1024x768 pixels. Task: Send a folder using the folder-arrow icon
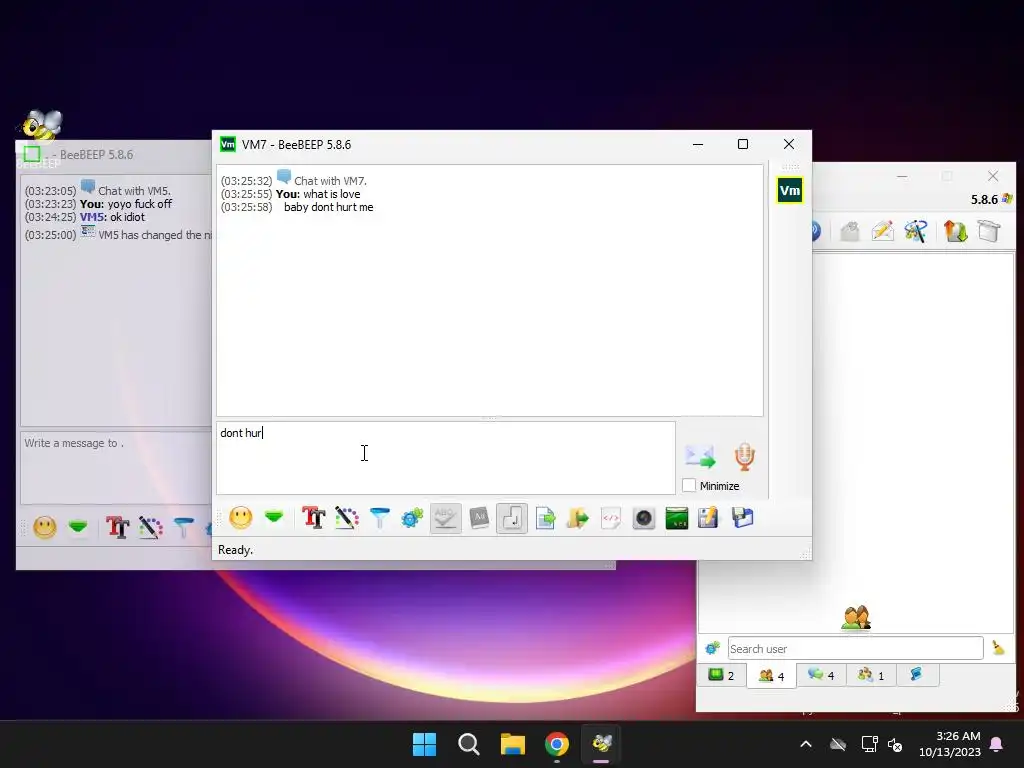[x=577, y=518]
